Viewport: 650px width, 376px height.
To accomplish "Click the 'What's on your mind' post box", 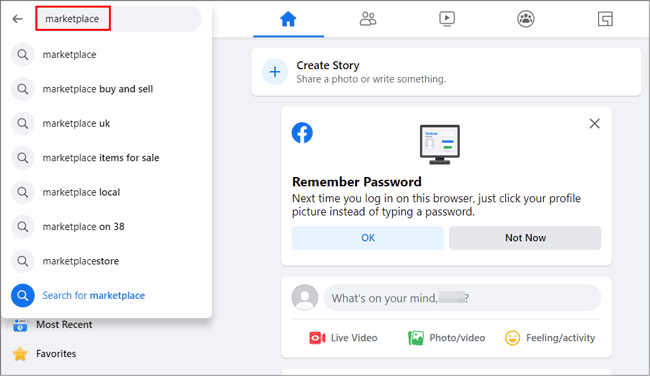I will coord(462,298).
